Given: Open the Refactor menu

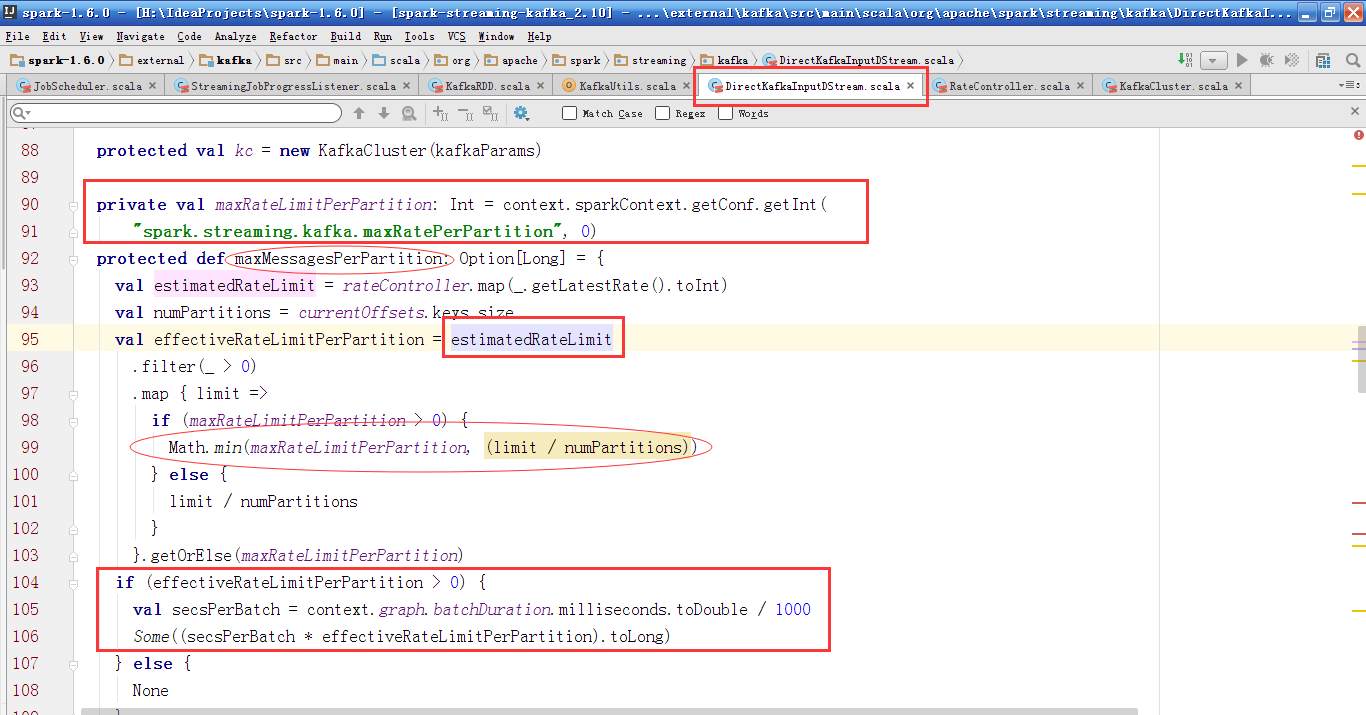Looking at the screenshot, I should [292, 36].
